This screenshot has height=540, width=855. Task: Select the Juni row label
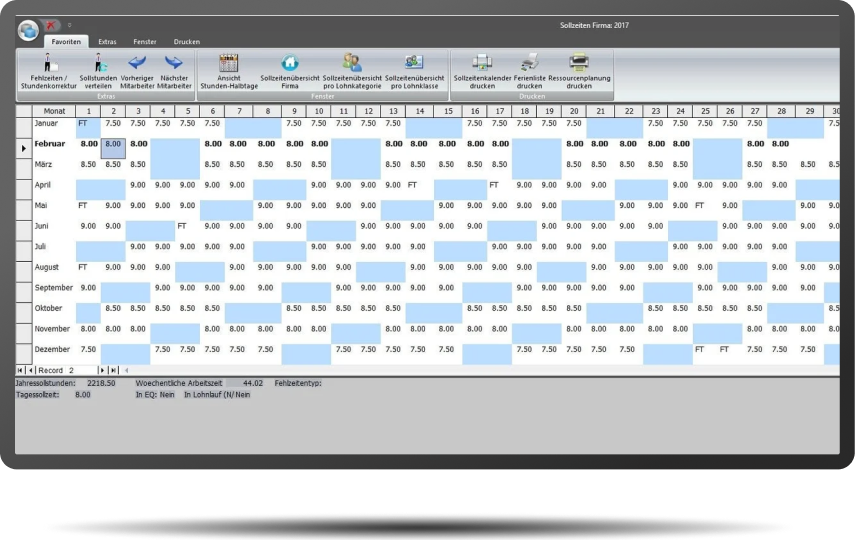click(41, 226)
